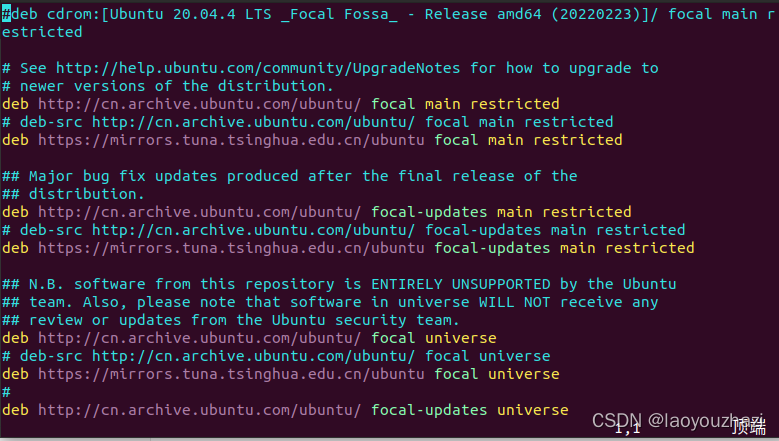Click '## N.B. software from this repository' comment
Screen dimensions: 779x441
tap(339, 284)
